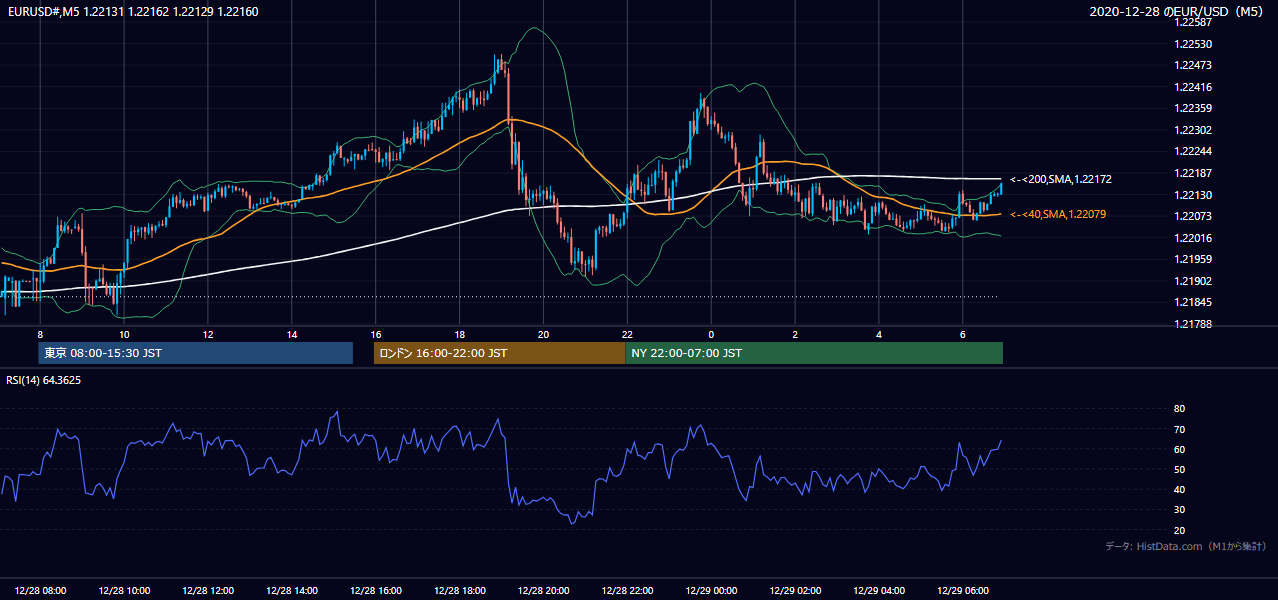
Task: Click the hour 0 tick on price chart
Action: pyautogui.click(x=711, y=333)
